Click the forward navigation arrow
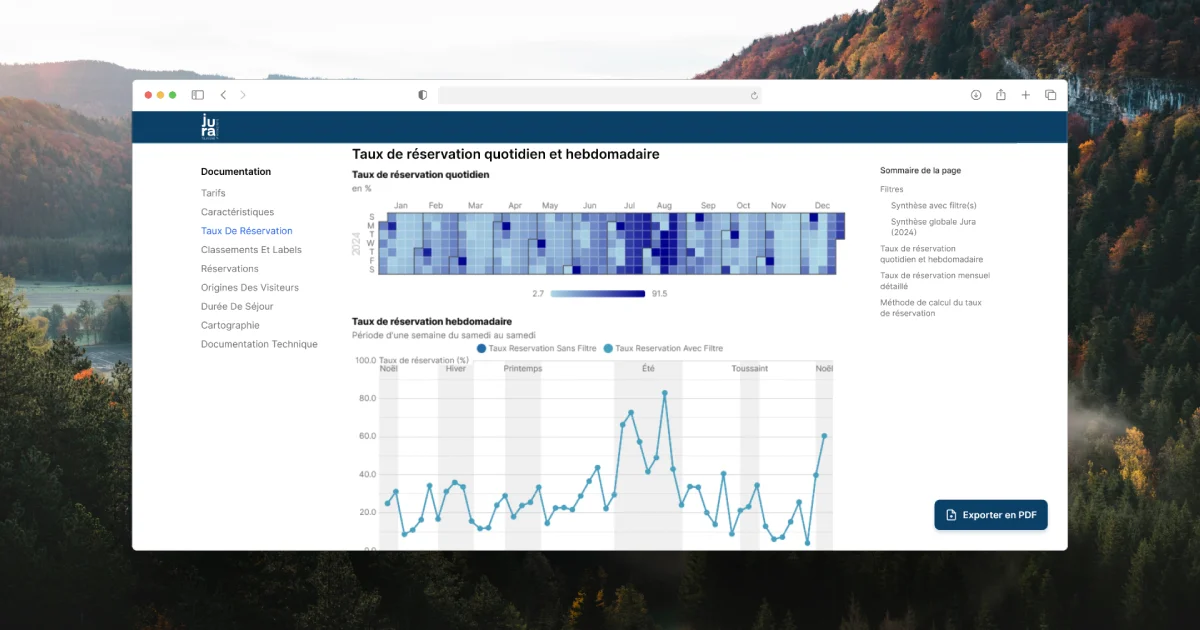Viewport: 1200px width, 630px height. click(x=243, y=95)
